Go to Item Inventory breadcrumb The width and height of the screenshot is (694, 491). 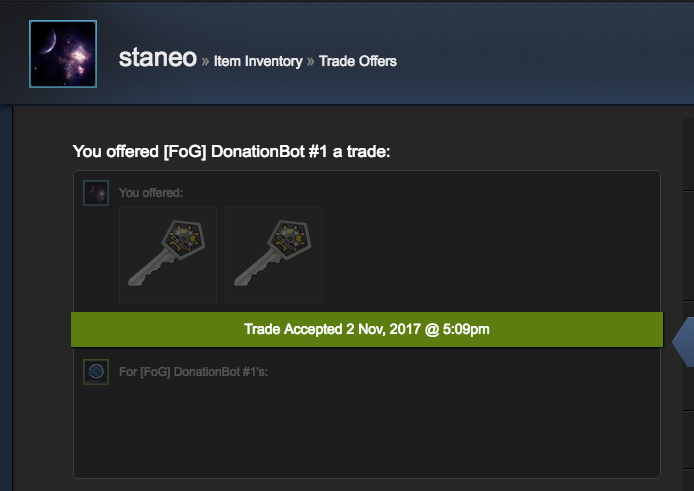coord(258,61)
